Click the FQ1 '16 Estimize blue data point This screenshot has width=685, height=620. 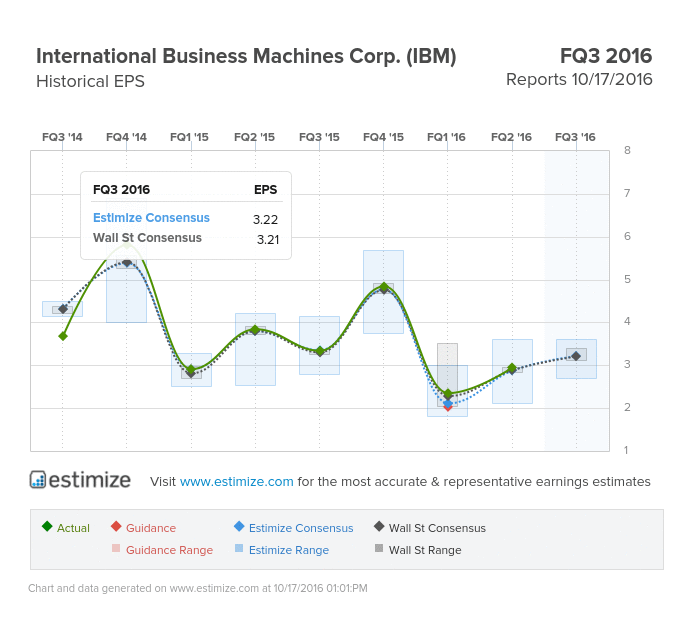(448, 404)
